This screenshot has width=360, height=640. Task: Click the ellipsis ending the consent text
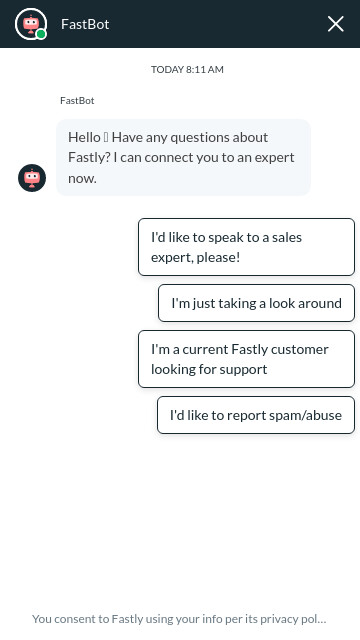(322, 620)
